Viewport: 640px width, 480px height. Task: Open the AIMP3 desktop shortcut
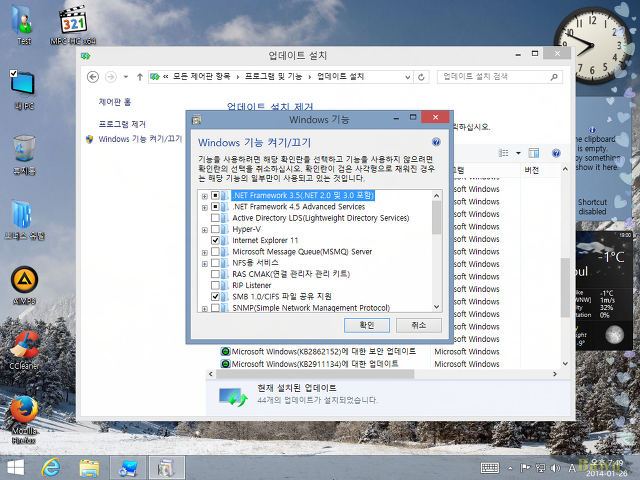pos(24,285)
